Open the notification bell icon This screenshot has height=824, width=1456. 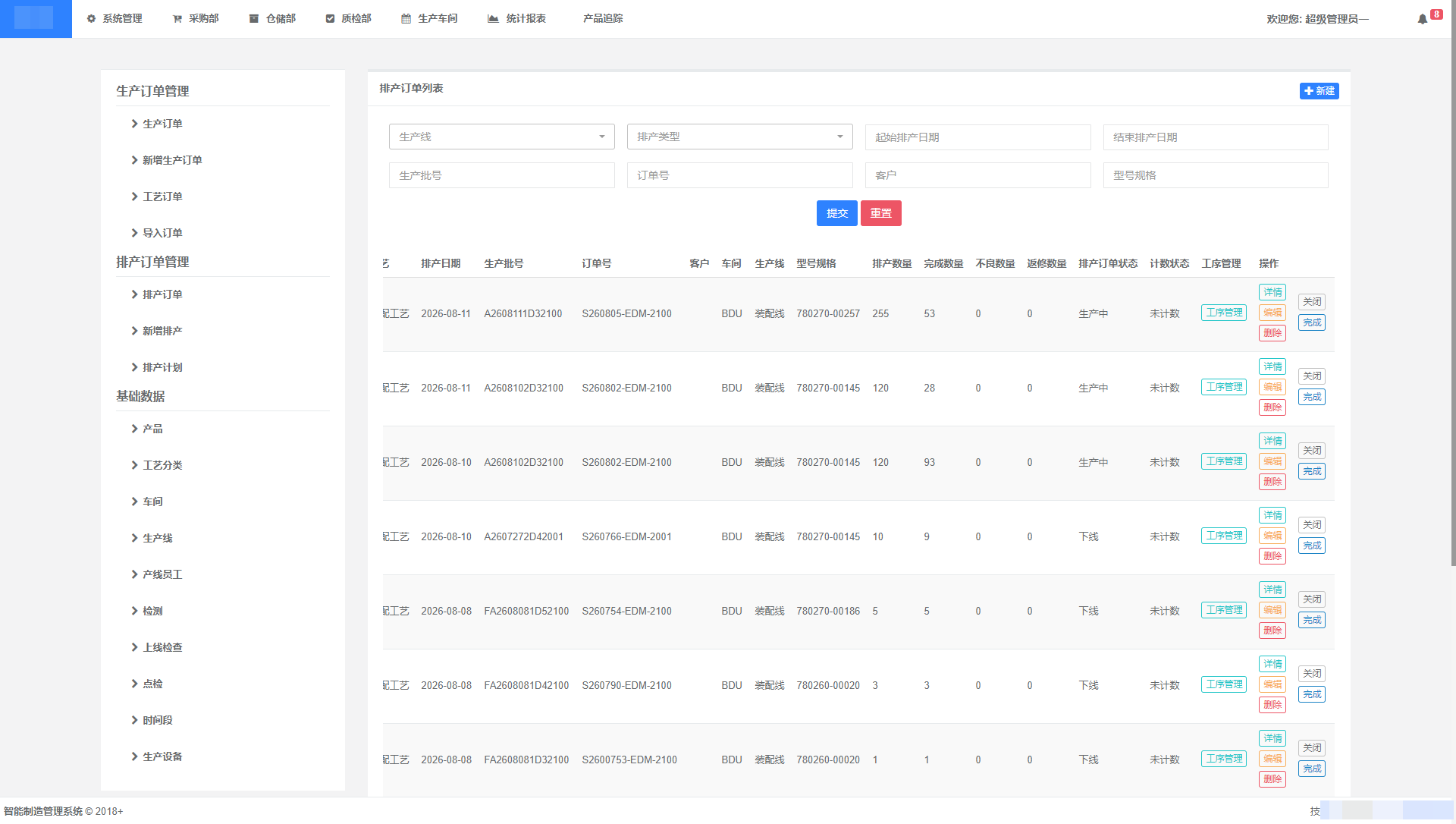(x=1422, y=19)
